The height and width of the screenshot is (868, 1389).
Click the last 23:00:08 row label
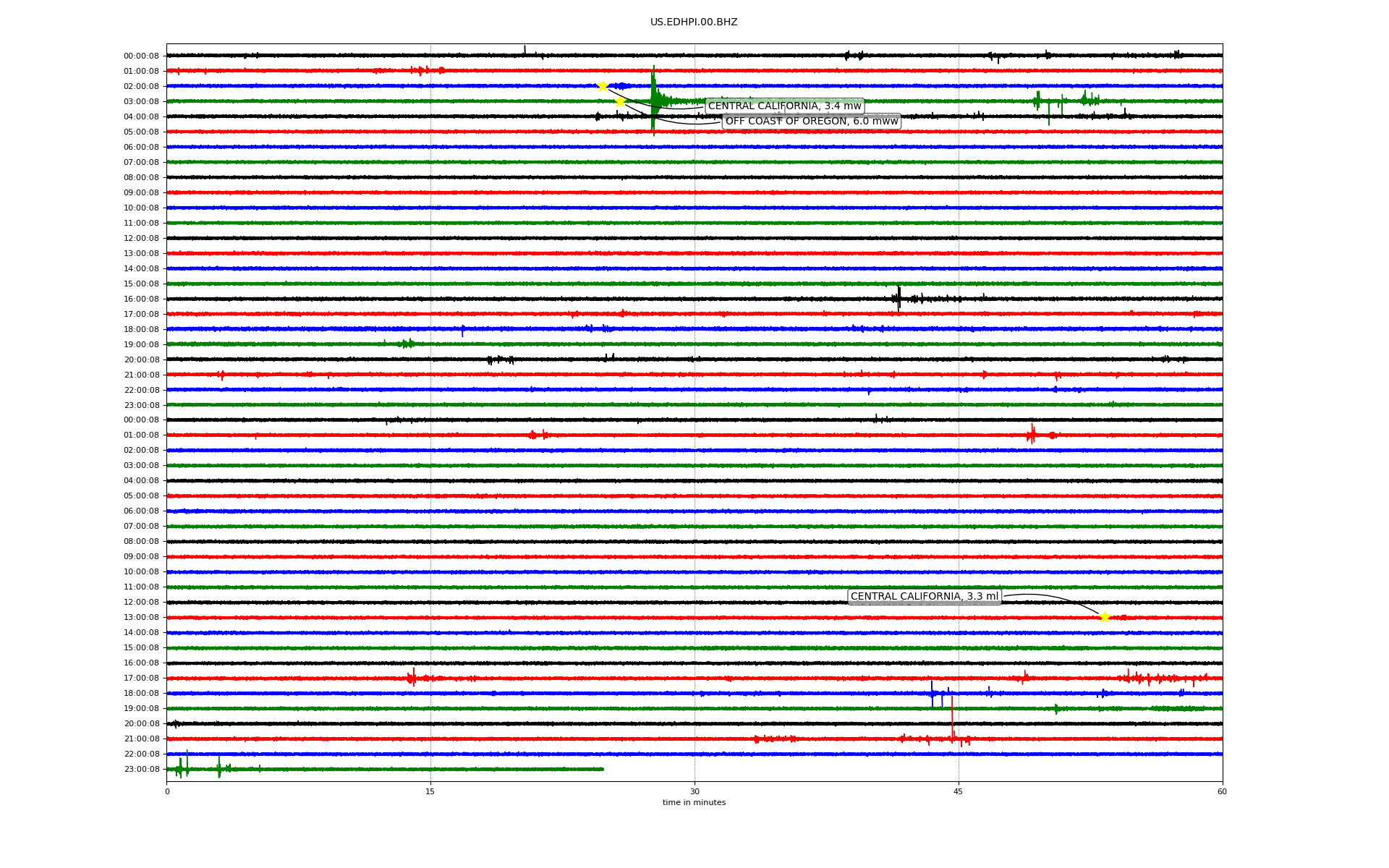tap(141, 770)
